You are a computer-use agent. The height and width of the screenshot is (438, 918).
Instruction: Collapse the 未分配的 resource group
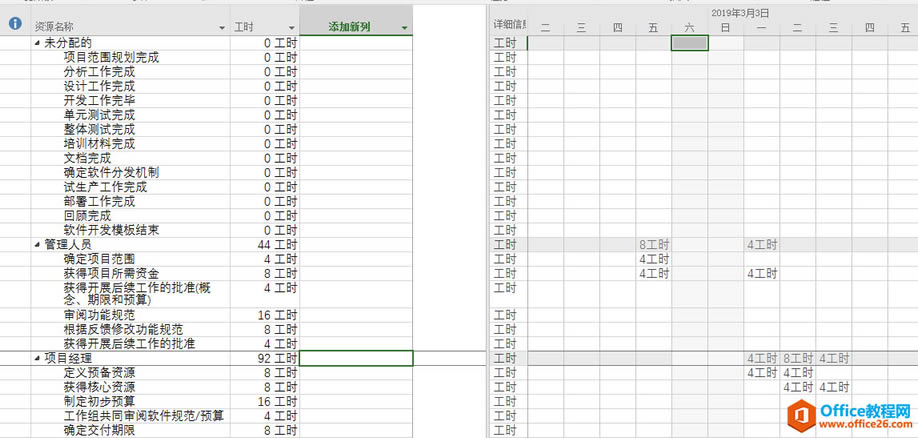[x=37, y=43]
